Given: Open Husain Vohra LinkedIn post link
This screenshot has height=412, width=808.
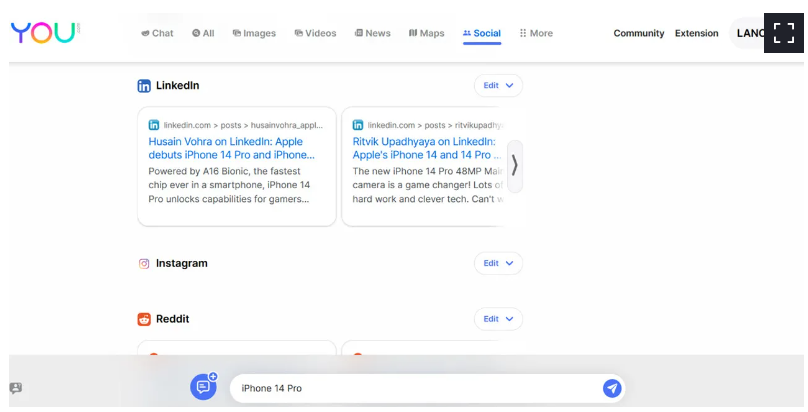Looking at the screenshot, I should click(231, 148).
